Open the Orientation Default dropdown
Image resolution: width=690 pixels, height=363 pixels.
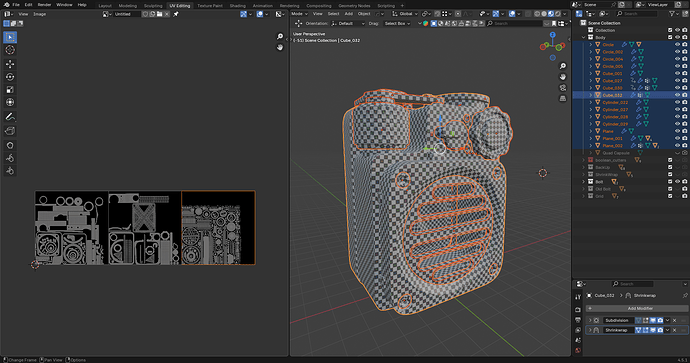[x=348, y=23]
